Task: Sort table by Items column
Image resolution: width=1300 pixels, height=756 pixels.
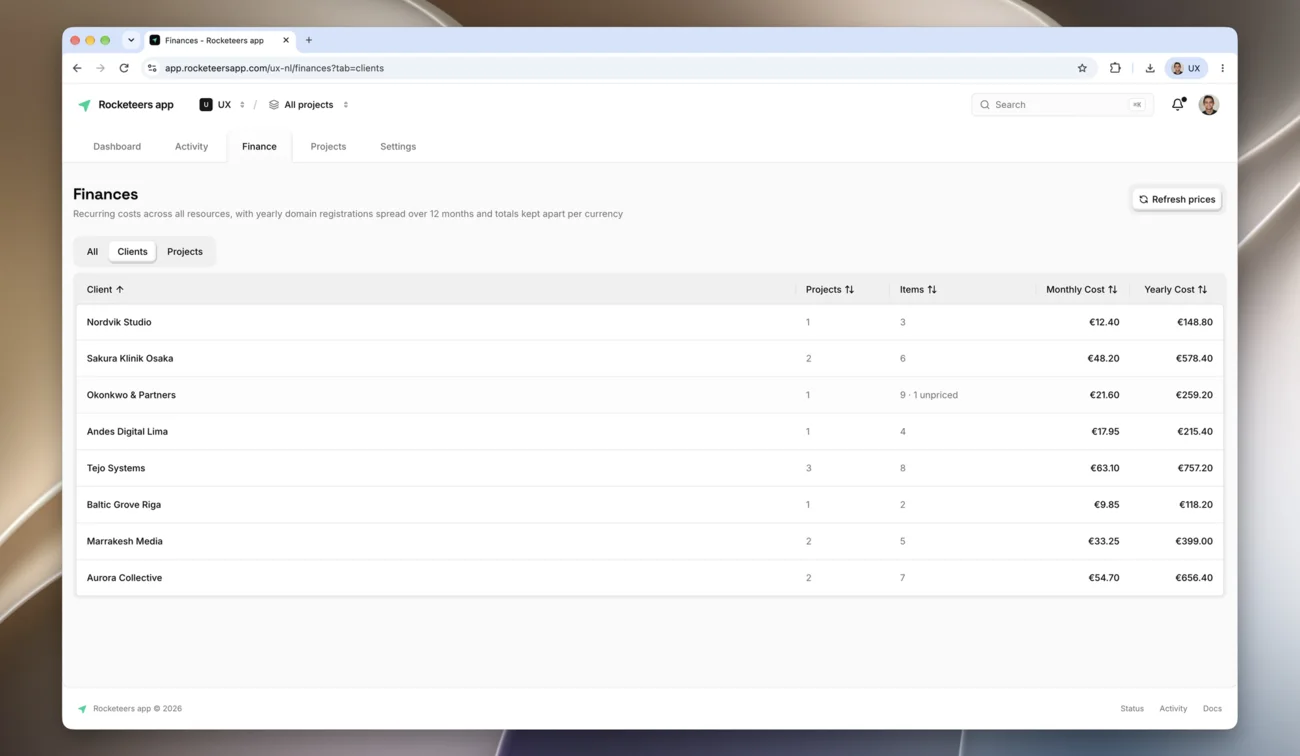Action: click(x=918, y=289)
